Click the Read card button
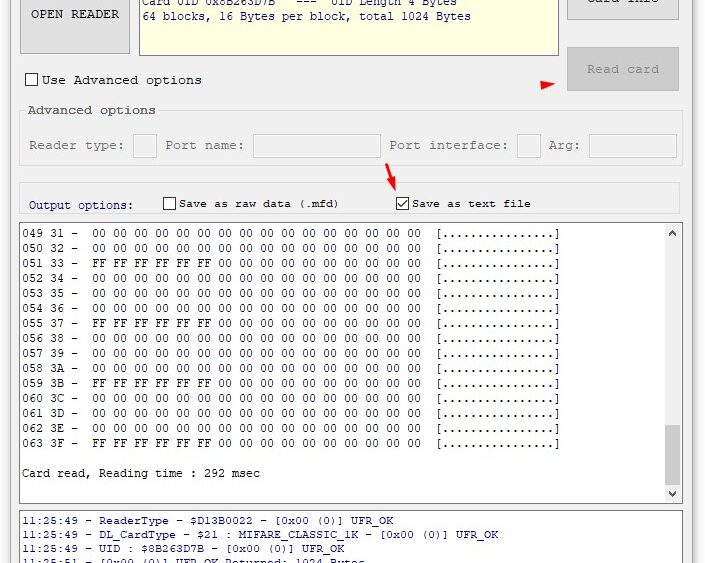This screenshot has width=705, height=563. tap(622, 69)
